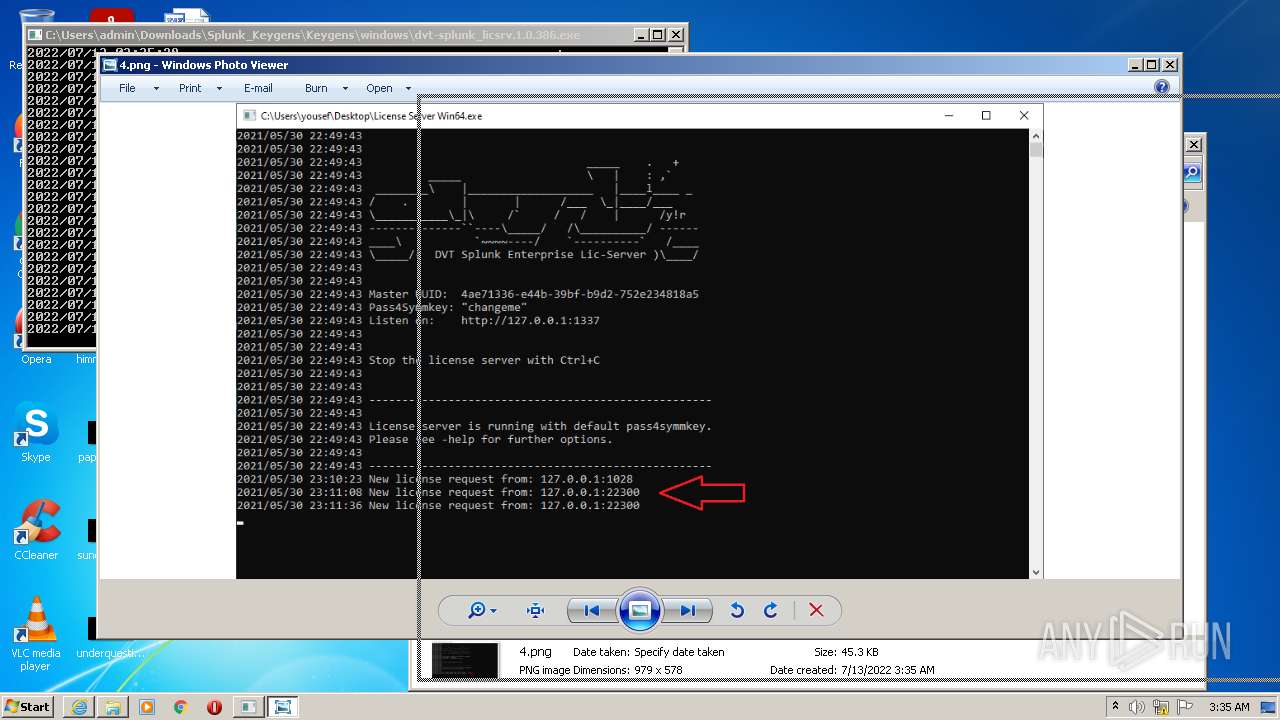Go to the next picture
Viewport: 1280px width, 720px height.
[688, 610]
